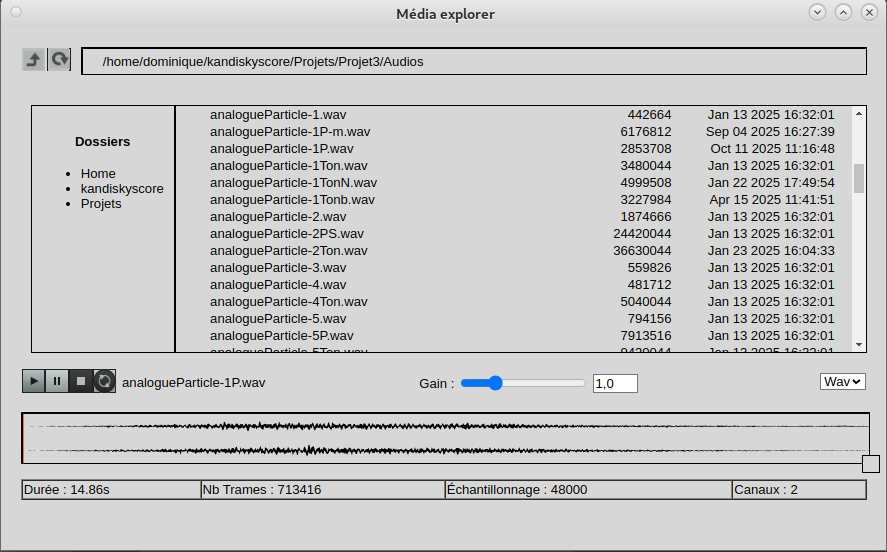Click the refresh folder icon
Image resolution: width=887 pixels, height=552 pixels.
60,60
